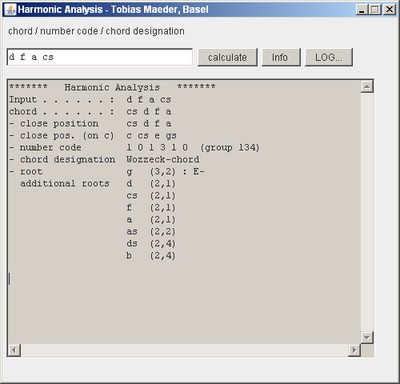This screenshot has height=384, width=400.
Task: Click the 'additional roots' label
Action: pos(65,183)
